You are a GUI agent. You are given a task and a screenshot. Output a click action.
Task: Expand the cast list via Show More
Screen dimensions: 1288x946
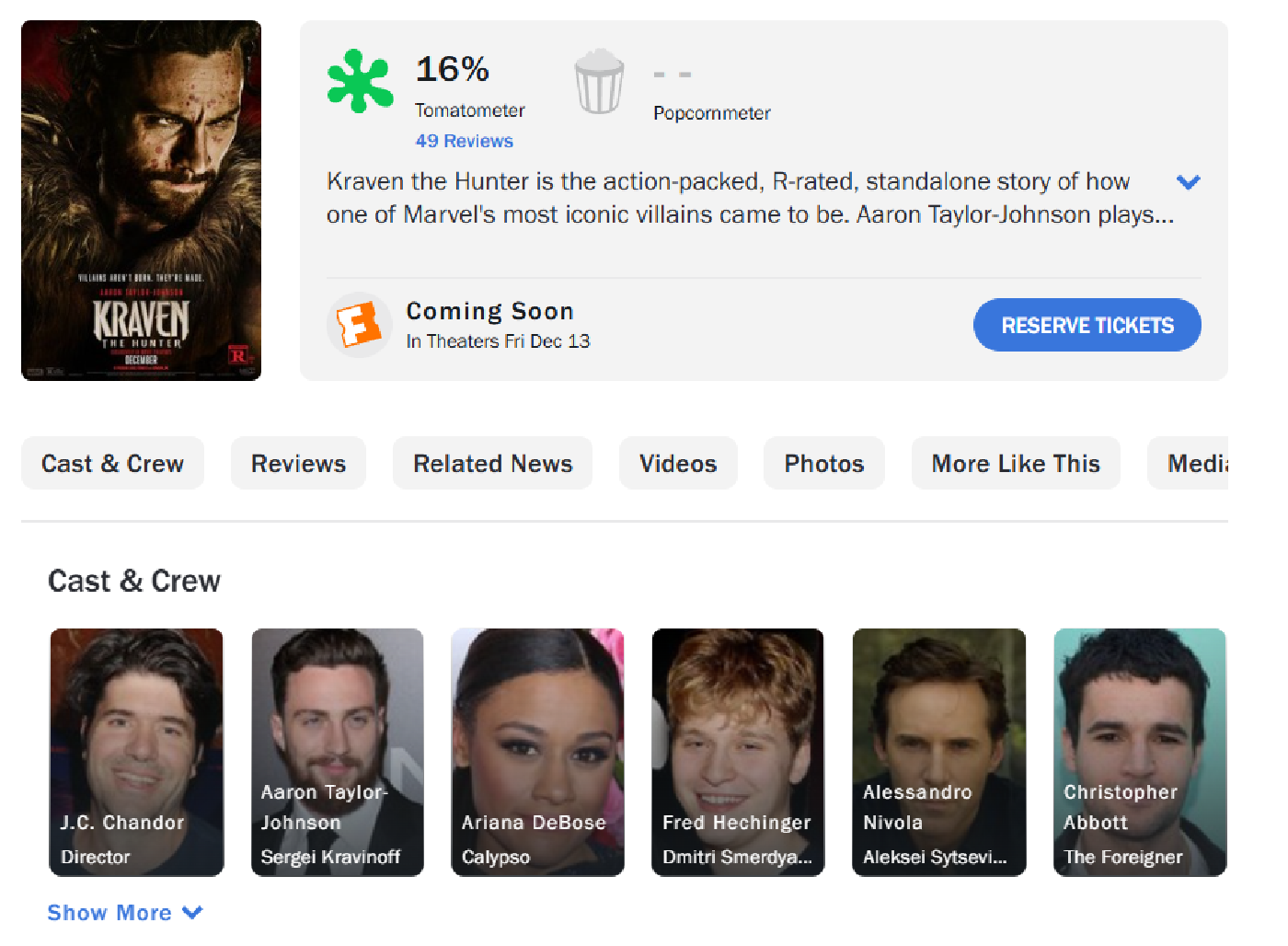pos(125,913)
